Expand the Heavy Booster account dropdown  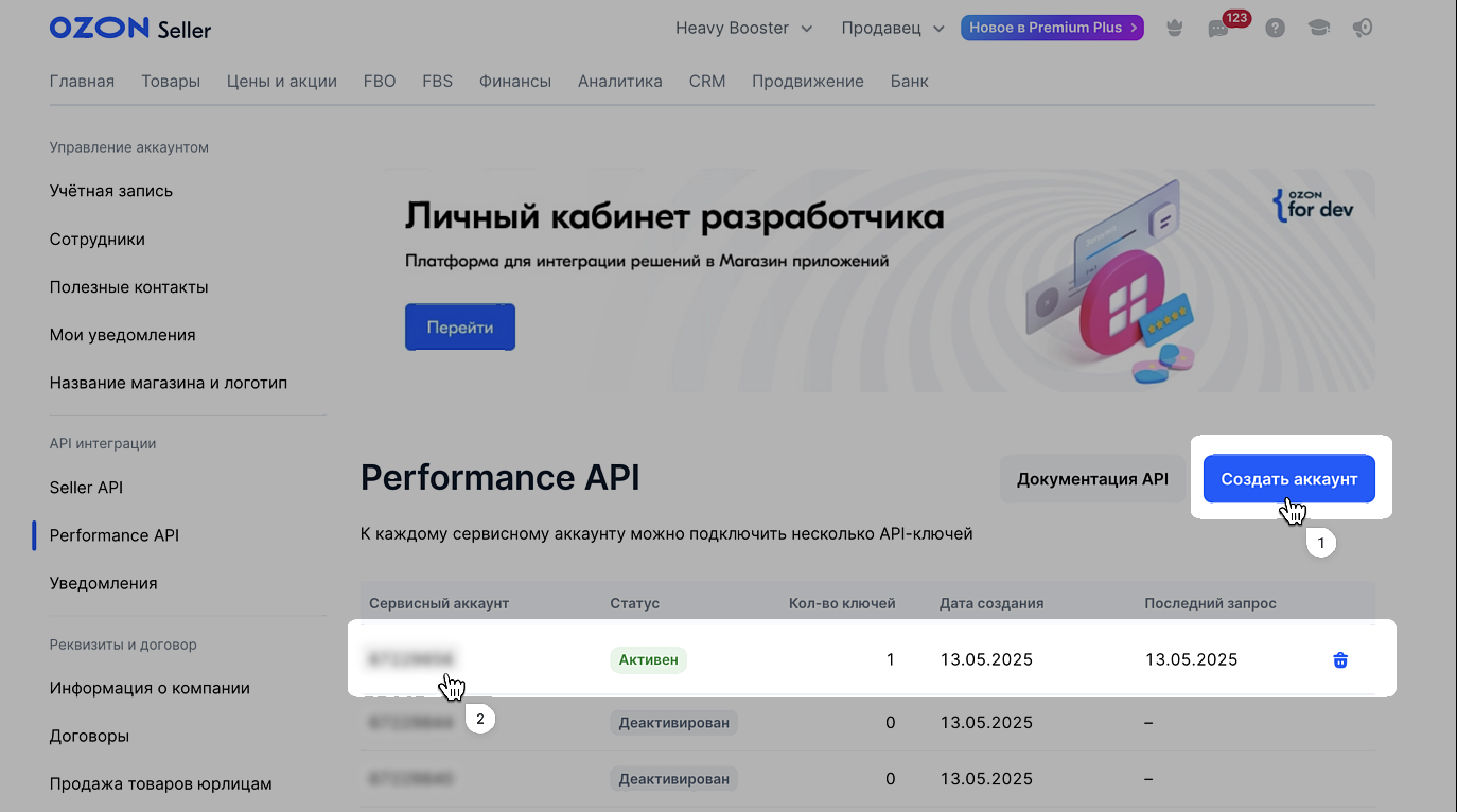tap(743, 28)
